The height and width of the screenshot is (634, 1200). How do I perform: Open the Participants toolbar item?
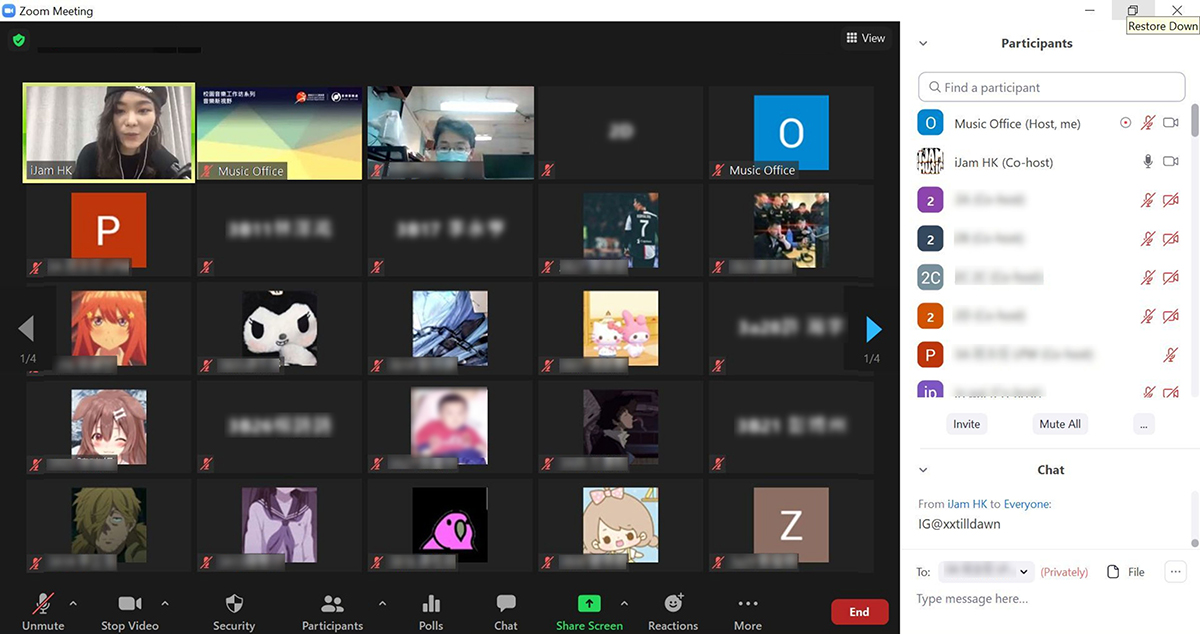(332, 604)
